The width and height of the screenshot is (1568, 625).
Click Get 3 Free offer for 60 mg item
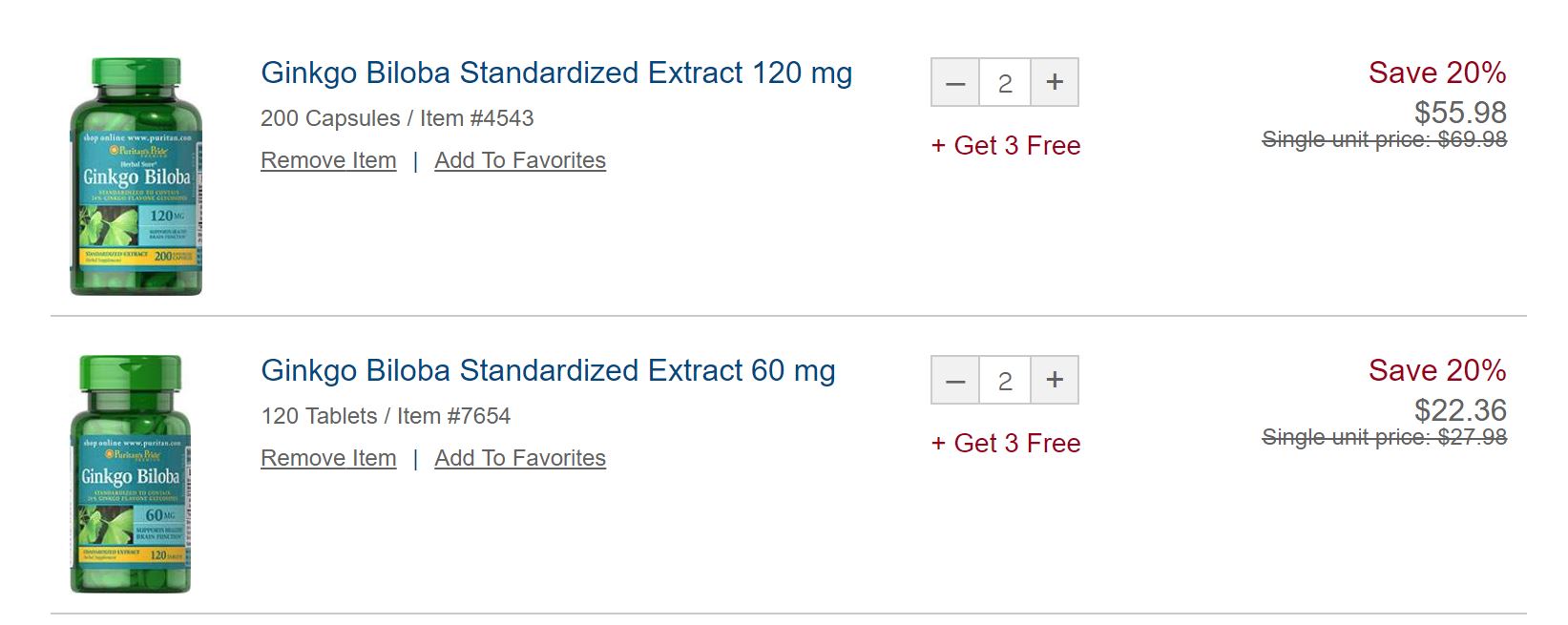coord(1006,444)
